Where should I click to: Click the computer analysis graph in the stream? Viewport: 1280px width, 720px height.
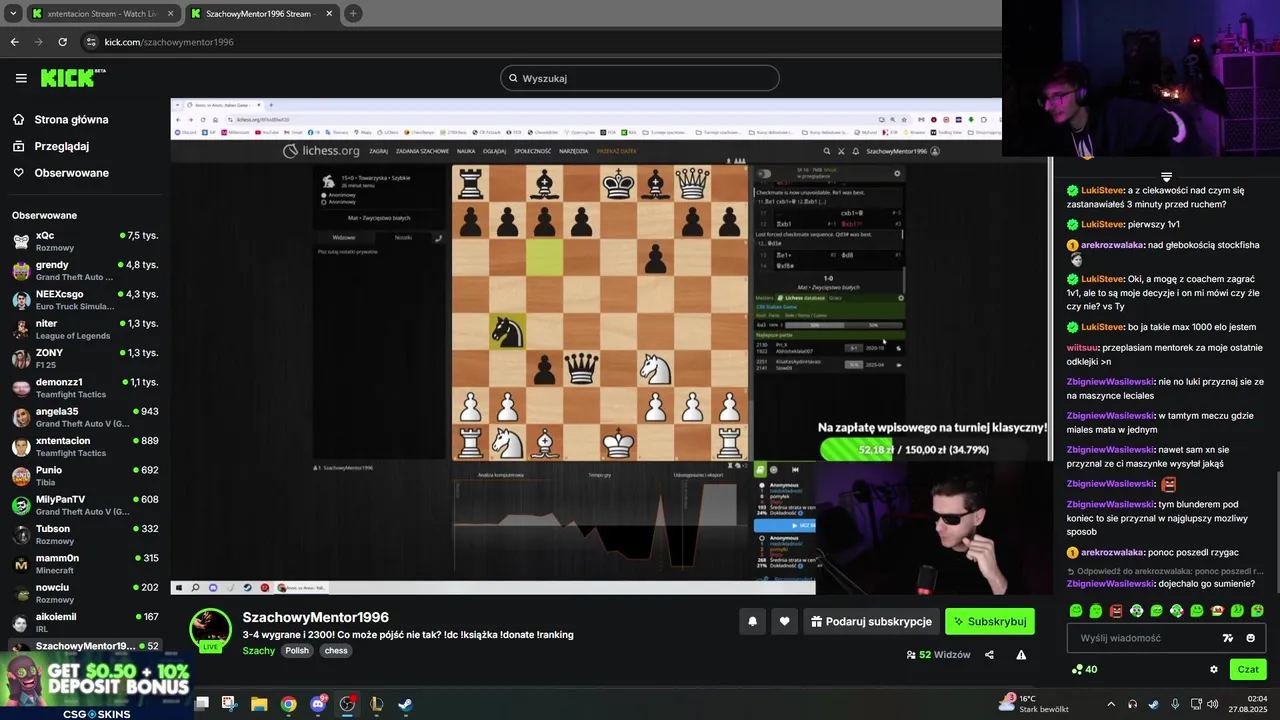click(x=600, y=525)
